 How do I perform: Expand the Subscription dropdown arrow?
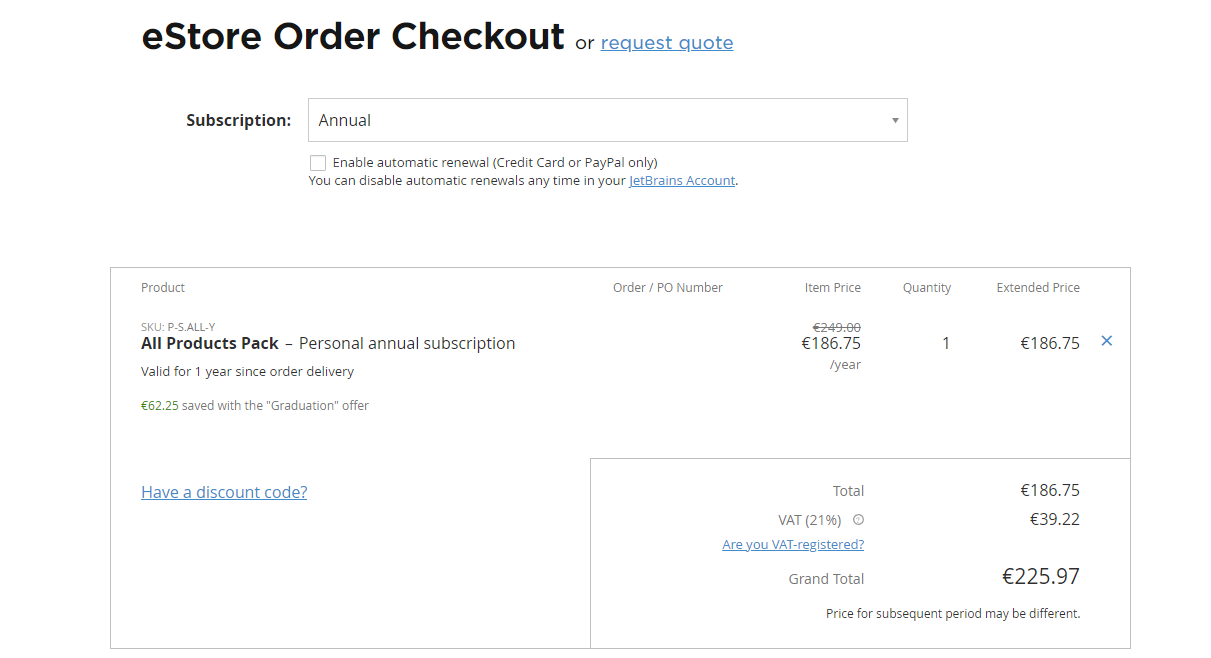coord(895,121)
